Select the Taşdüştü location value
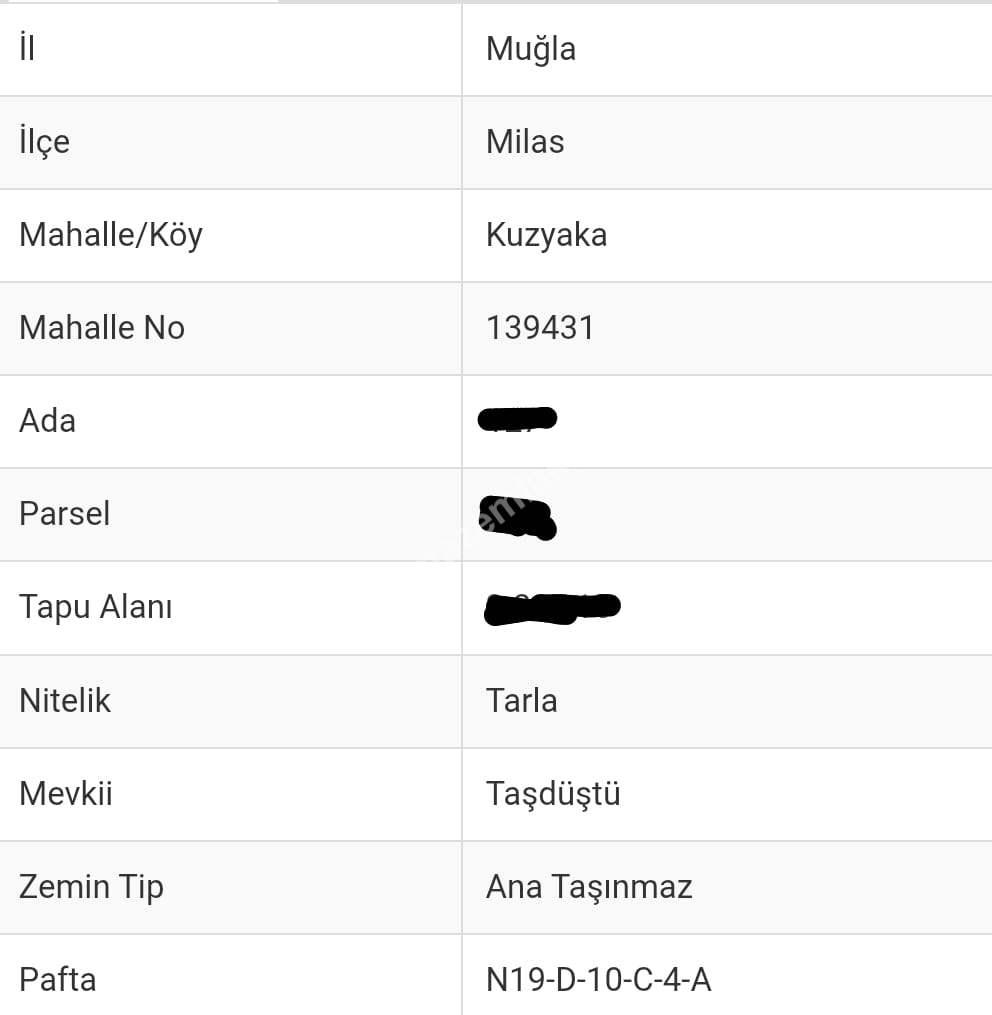The image size is (992, 1015). pos(553,794)
